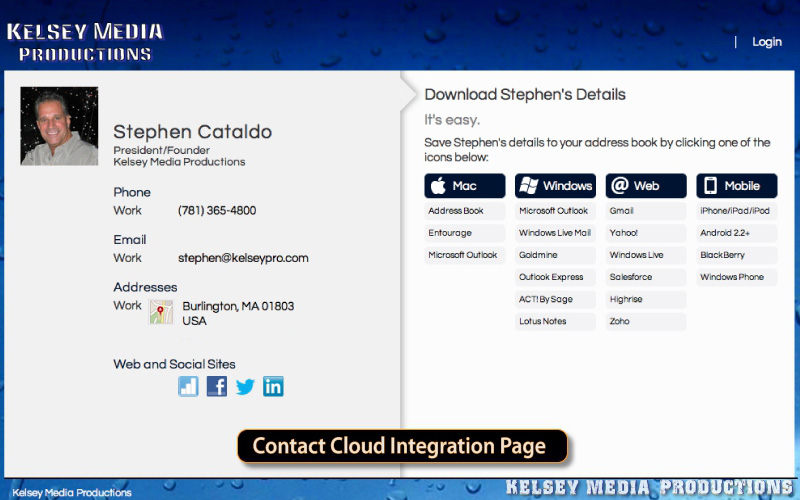Click the Kelsey Media Productions header logo
Screen dimensions: 800x500
[x=85, y=42]
